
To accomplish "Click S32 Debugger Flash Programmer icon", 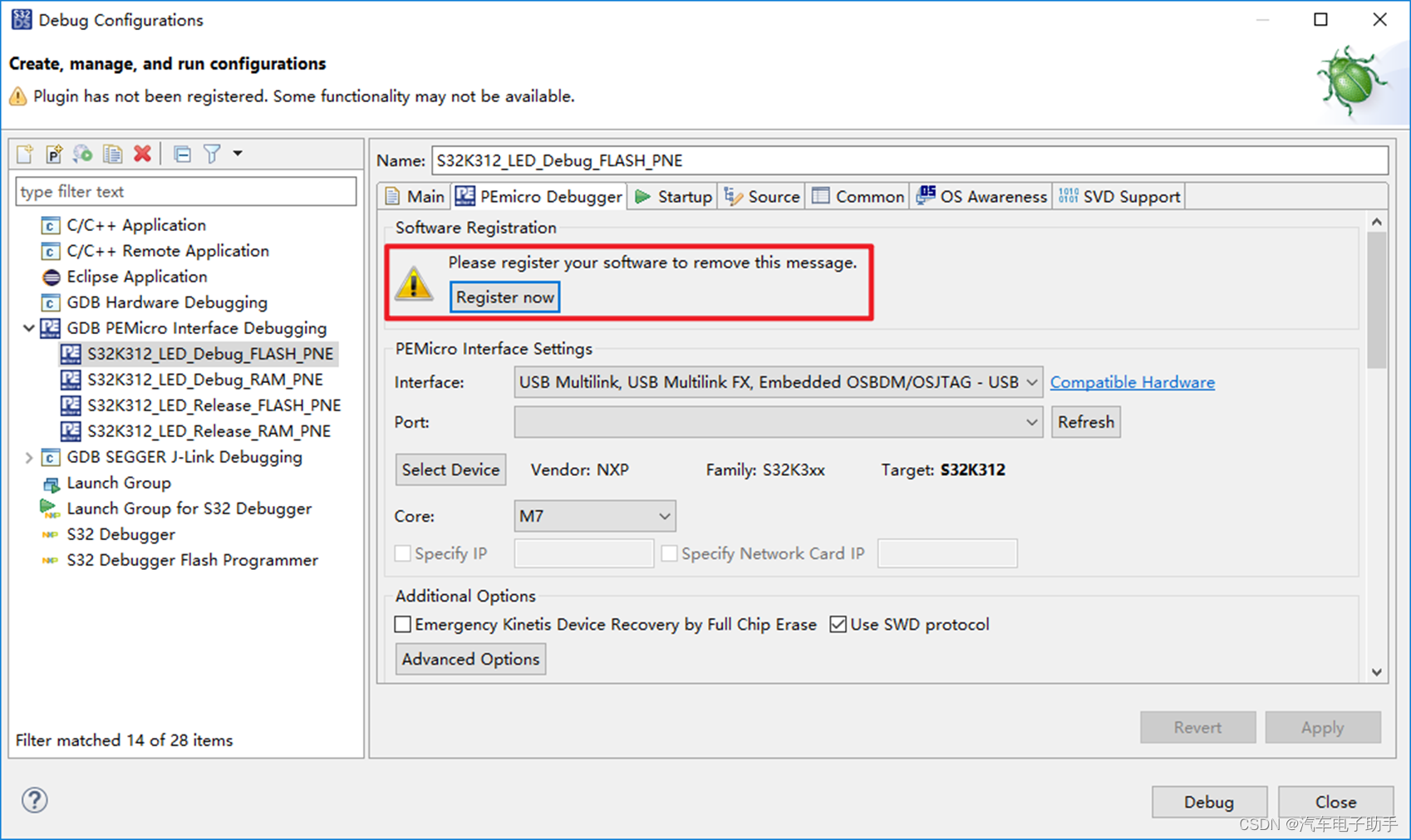I will pos(51,560).
